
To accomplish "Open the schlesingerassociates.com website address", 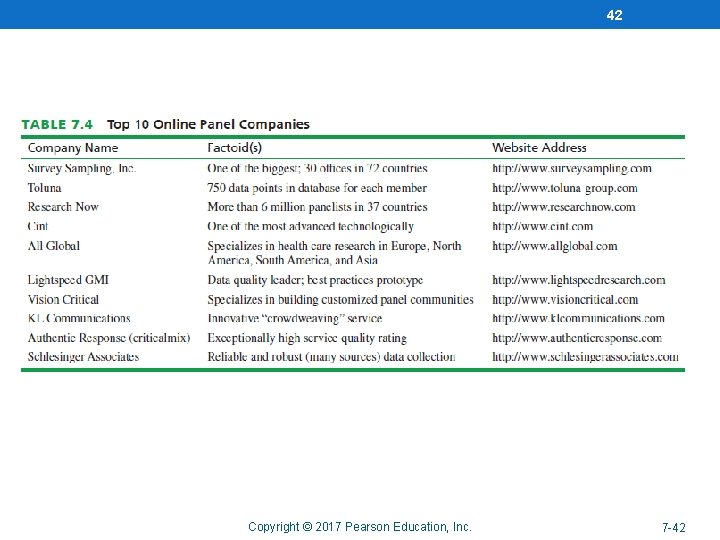I will [585, 357].
